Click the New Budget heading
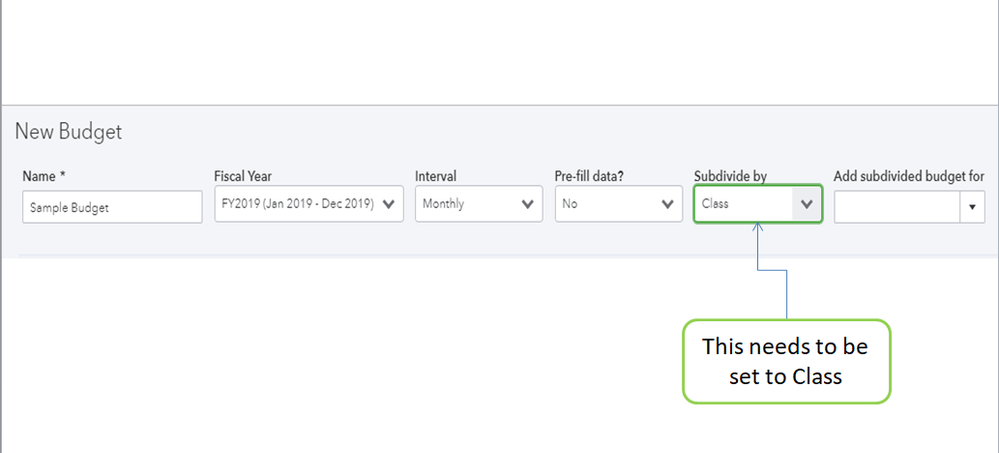Screen dimensions: 999x453 click(68, 132)
